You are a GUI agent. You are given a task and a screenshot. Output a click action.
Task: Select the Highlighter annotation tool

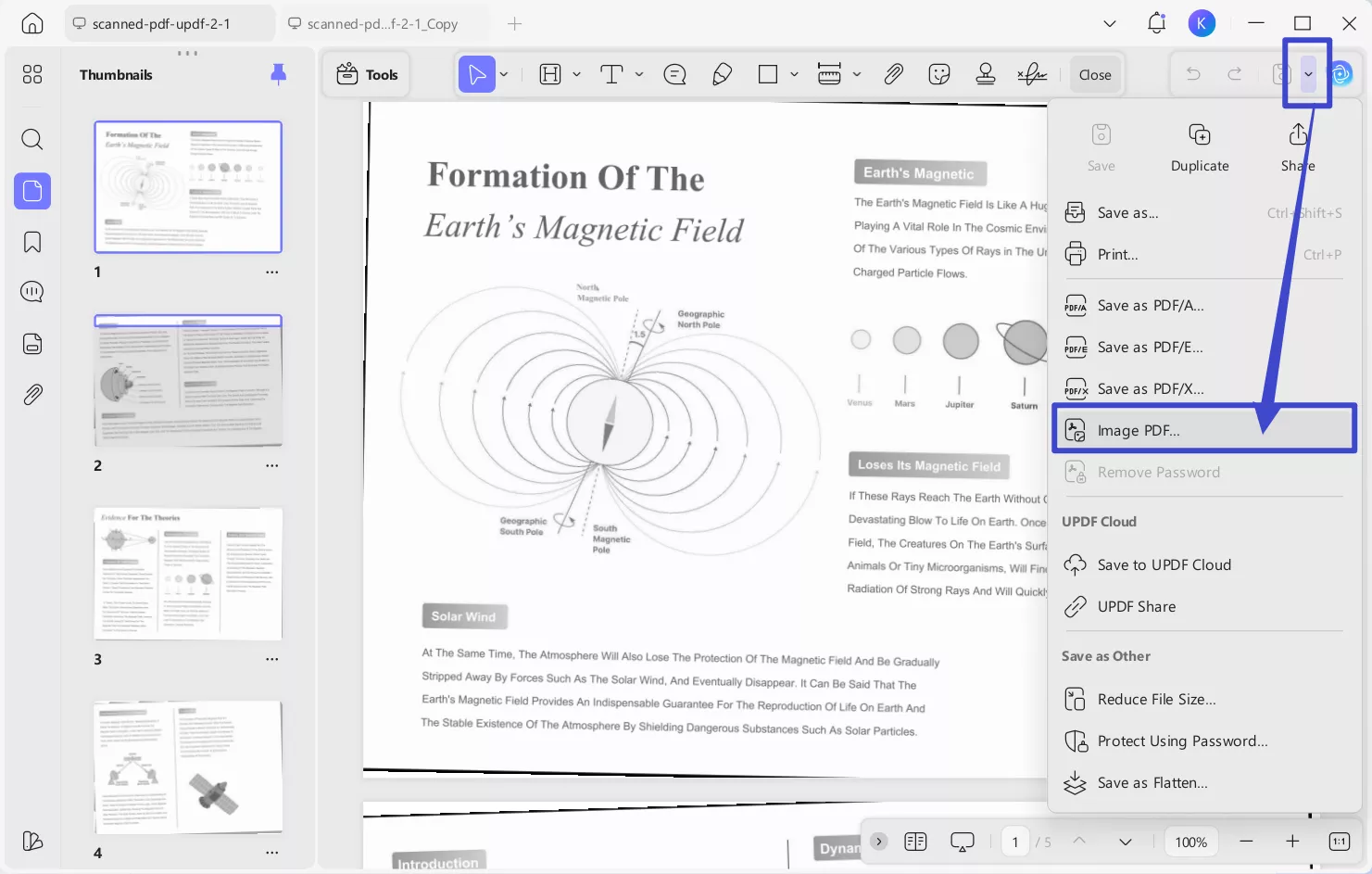723,74
